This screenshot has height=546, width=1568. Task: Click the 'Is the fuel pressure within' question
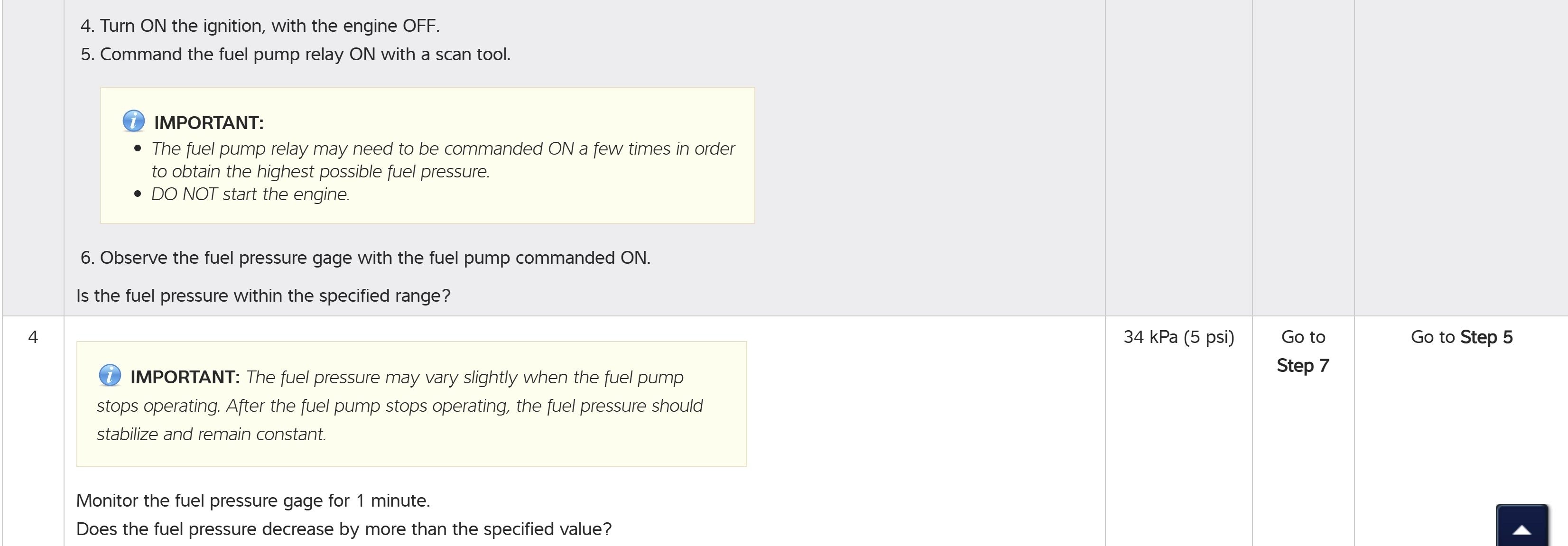(263, 296)
